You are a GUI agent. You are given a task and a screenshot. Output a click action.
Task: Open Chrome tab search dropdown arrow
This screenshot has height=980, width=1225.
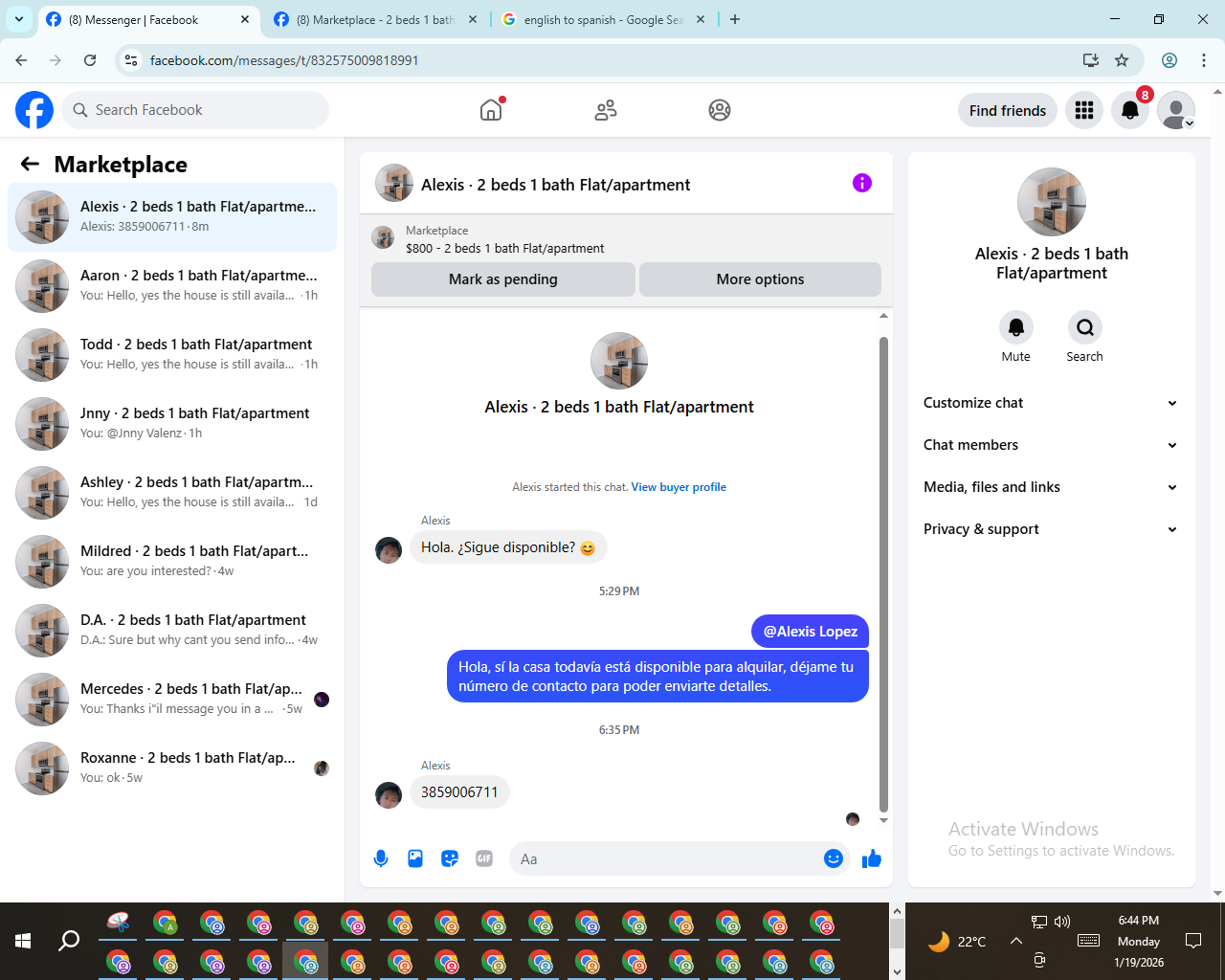pyautogui.click(x=19, y=19)
